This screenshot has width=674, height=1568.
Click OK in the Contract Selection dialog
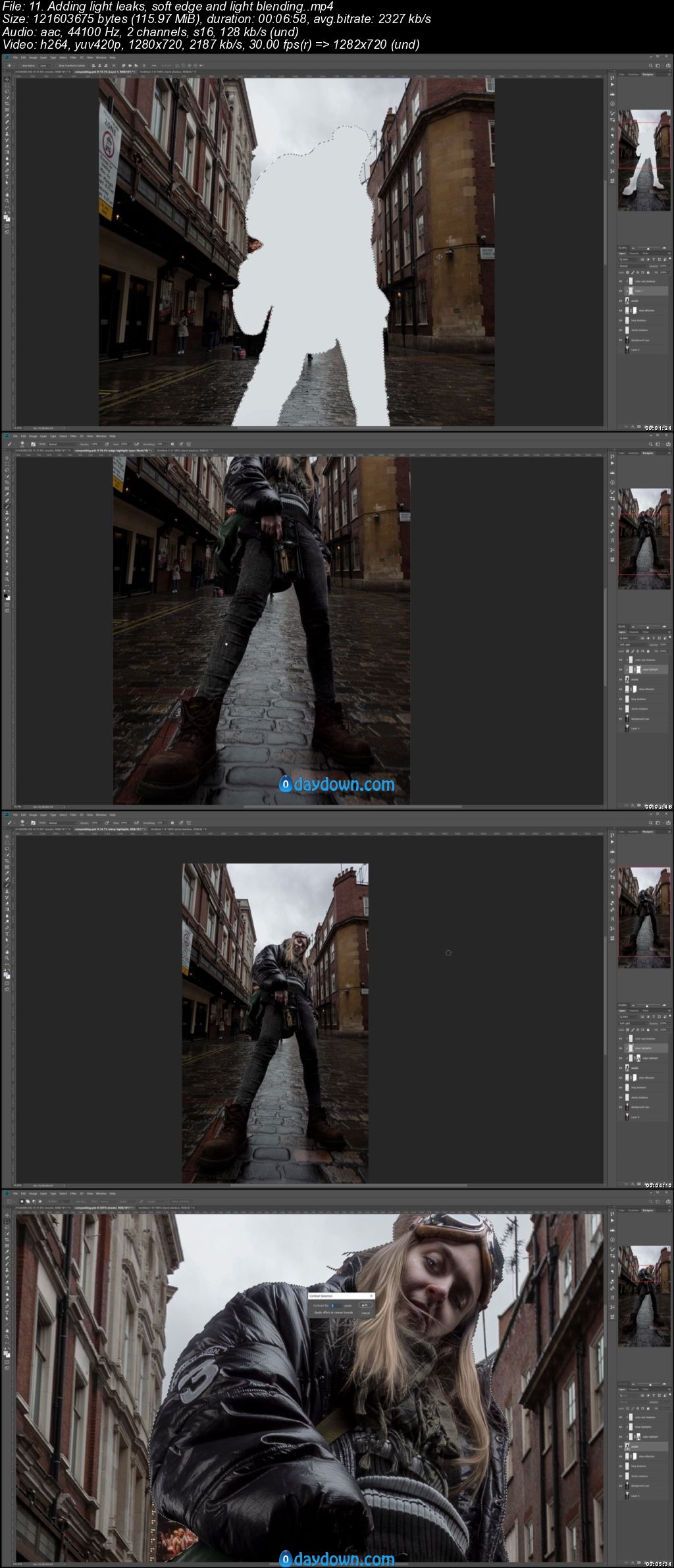tap(366, 1305)
